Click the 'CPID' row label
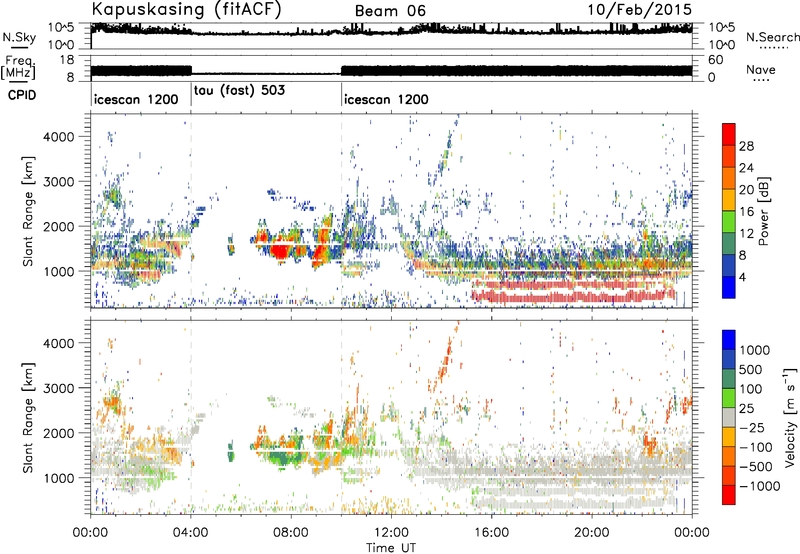This screenshot has height=554, width=800. click(x=22, y=95)
